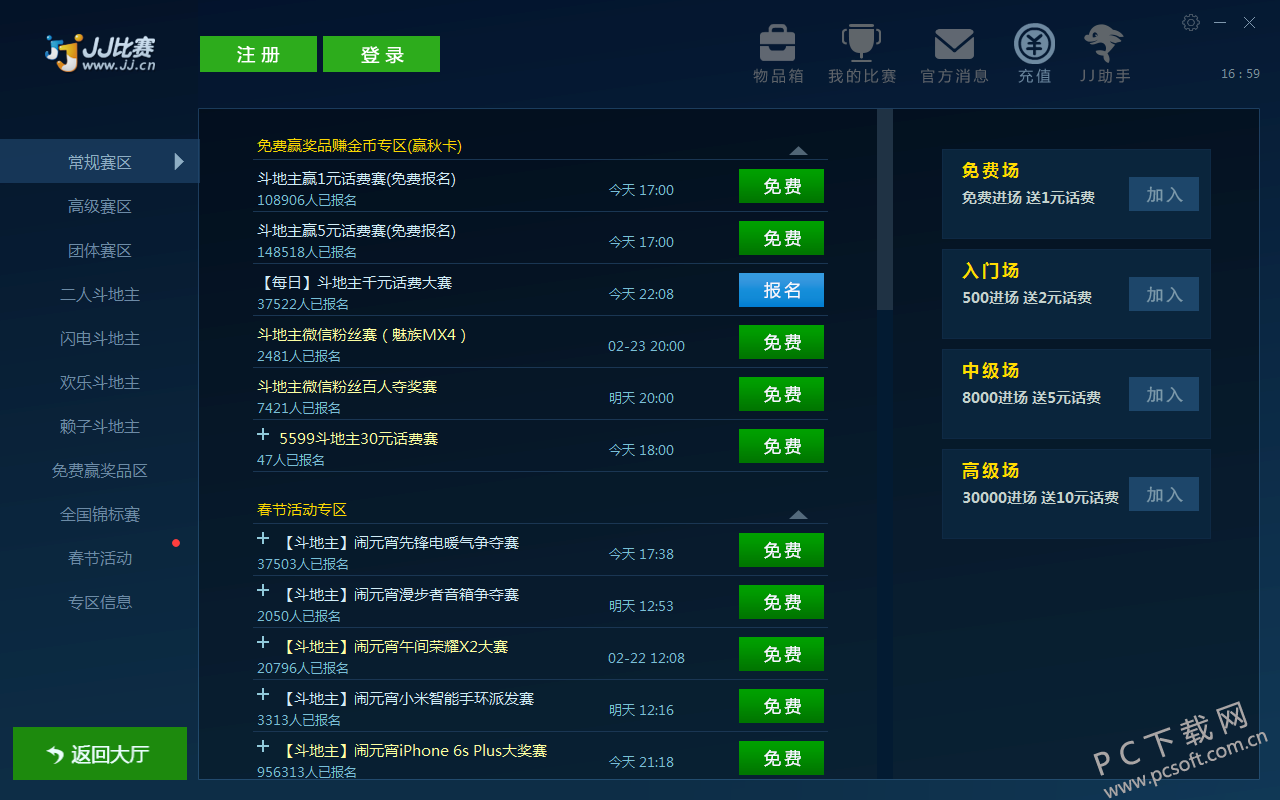The width and height of the screenshot is (1280, 800).
Task: Select 二人斗地主 in sidebar
Action: [99, 294]
